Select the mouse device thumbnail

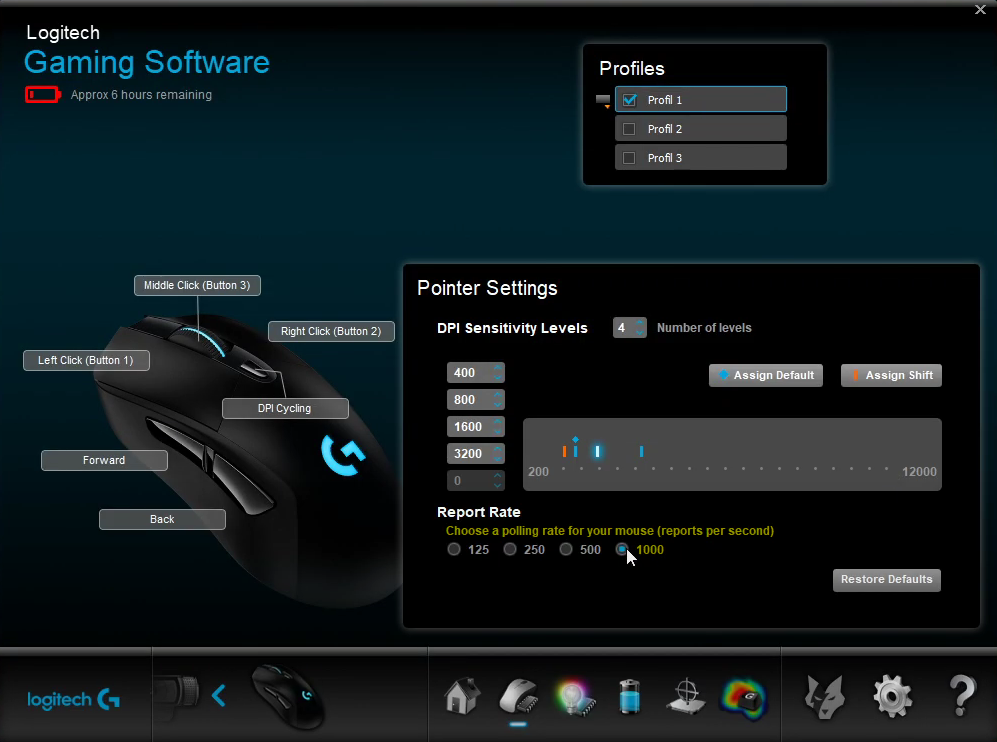point(287,696)
